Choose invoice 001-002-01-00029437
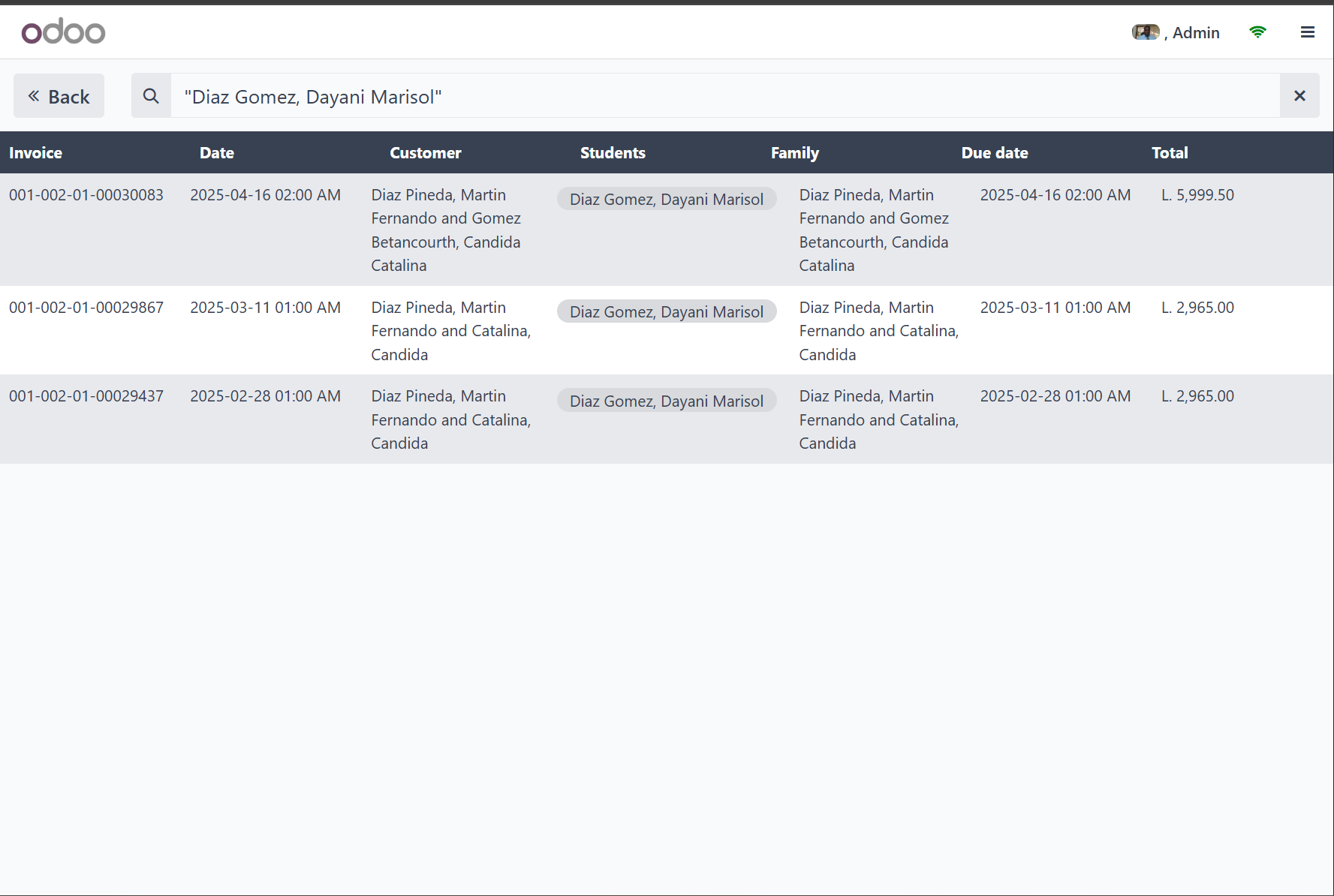 (x=86, y=396)
